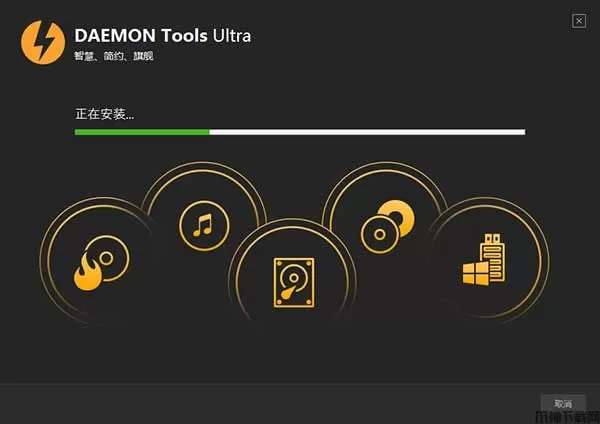Viewport: 600px width, 424px height.
Task: Click the DAEMON Tools Ultra title text
Action: (x=163, y=36)
